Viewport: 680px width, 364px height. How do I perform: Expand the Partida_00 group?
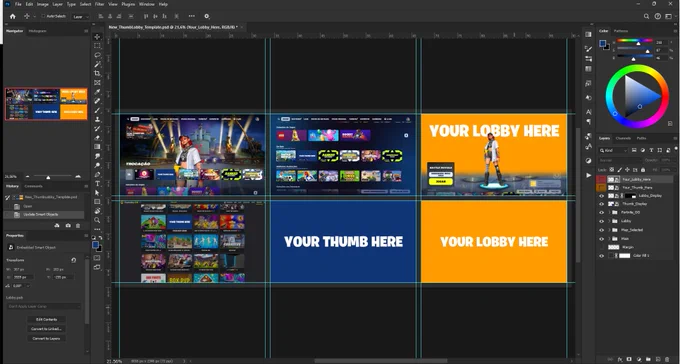(x=609, y=213)
